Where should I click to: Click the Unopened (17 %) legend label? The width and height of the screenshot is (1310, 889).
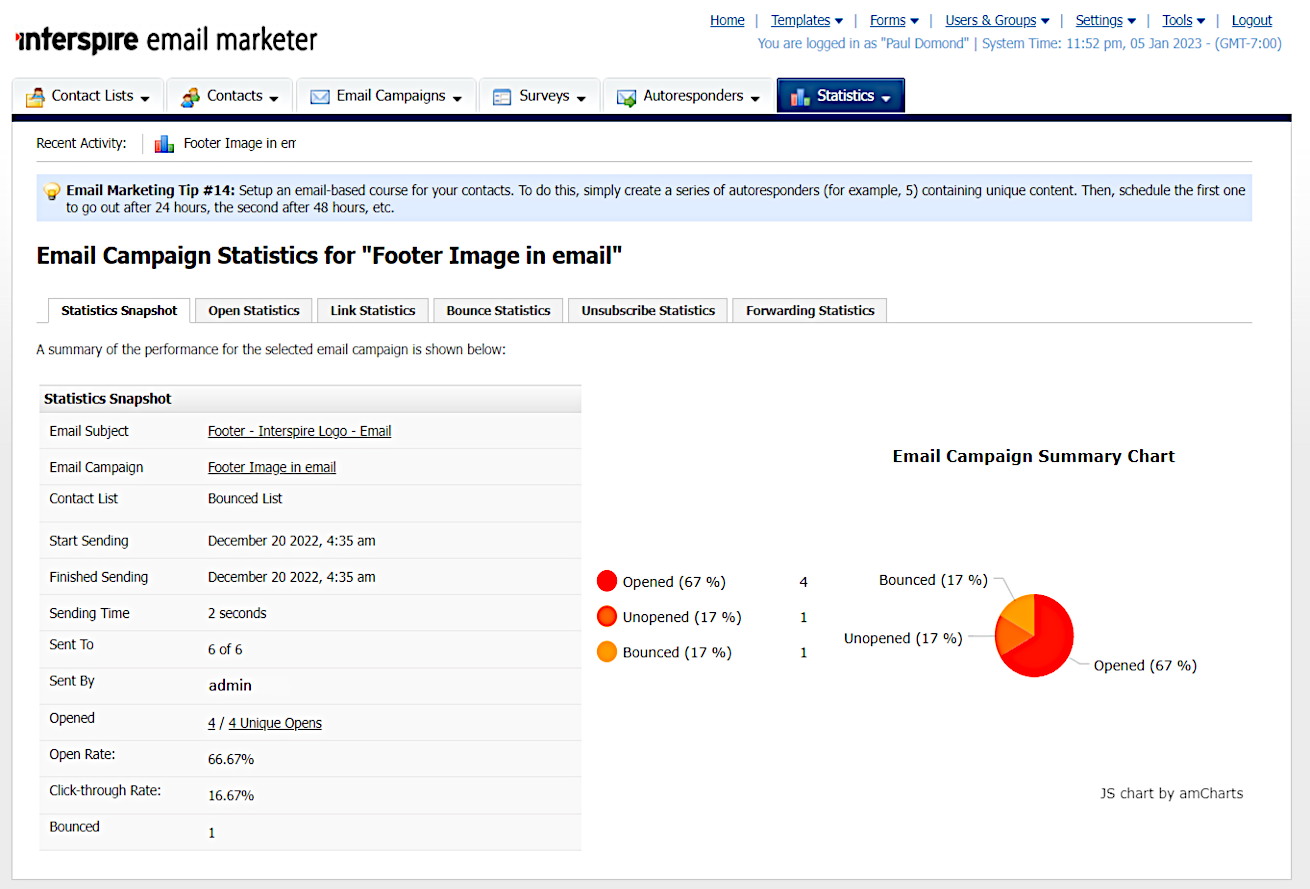(682, 617)
